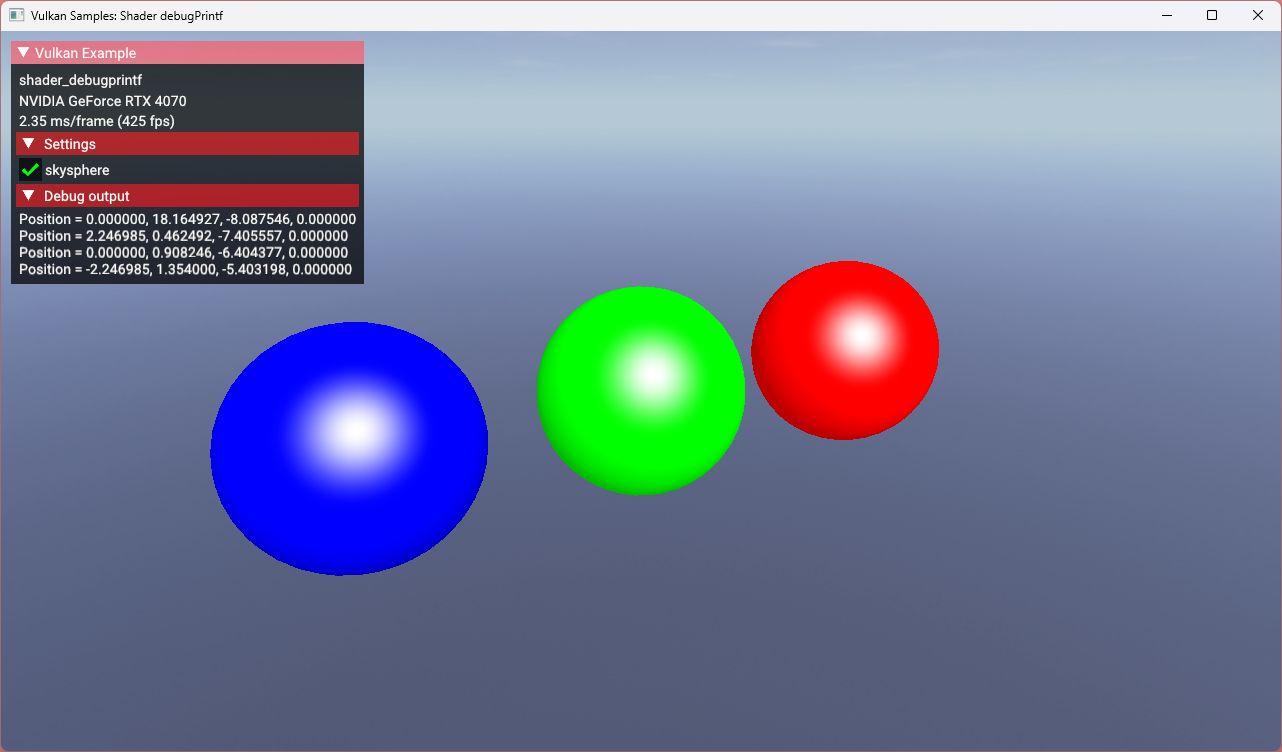The image size is (1282, 752).
Task: Uncheck the skysphere checkbox
Action: coord(30,170)
